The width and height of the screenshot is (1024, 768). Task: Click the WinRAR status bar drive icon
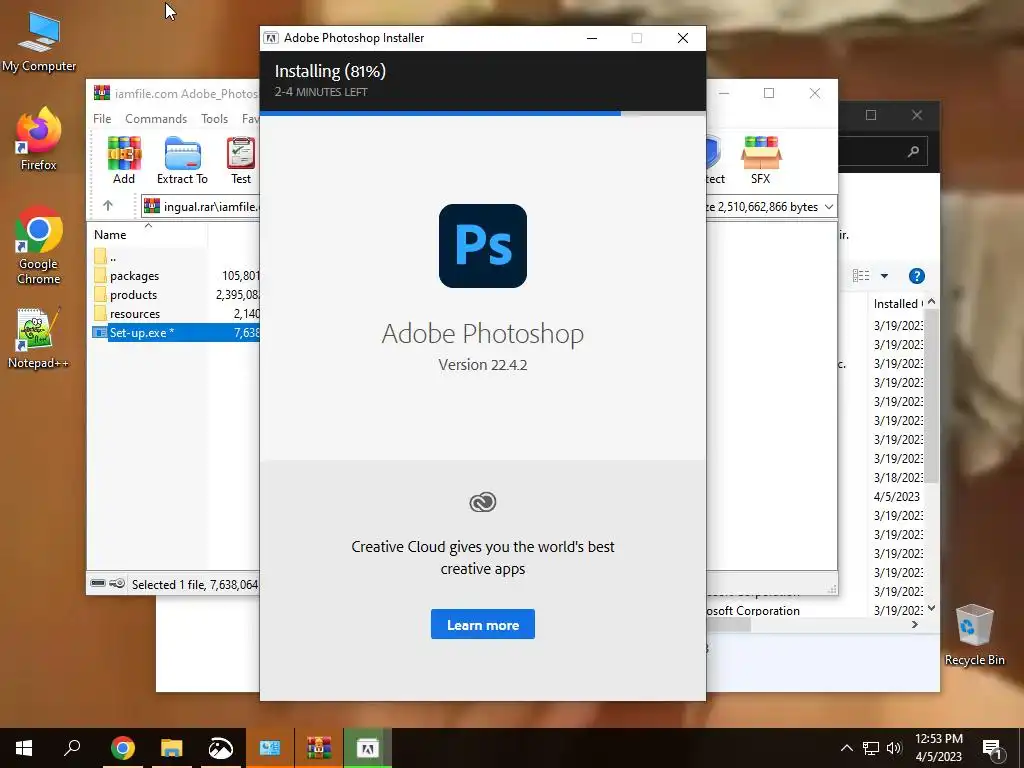point(98,583)
